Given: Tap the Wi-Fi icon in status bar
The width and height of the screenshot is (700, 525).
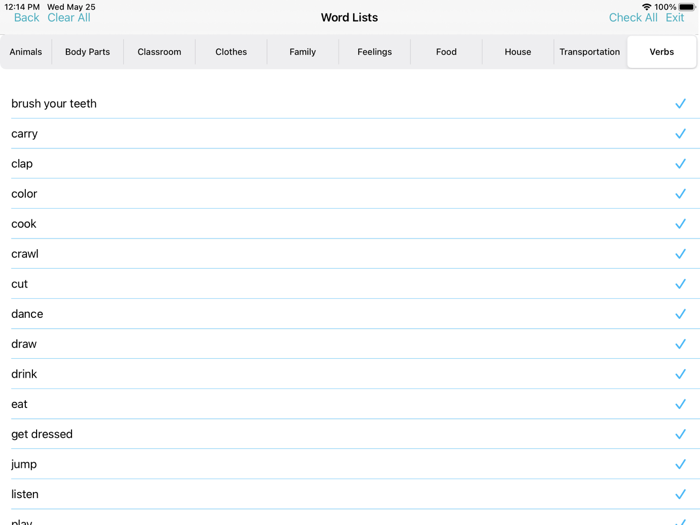Looking at the screenshot, I should (x=646, y=7).
